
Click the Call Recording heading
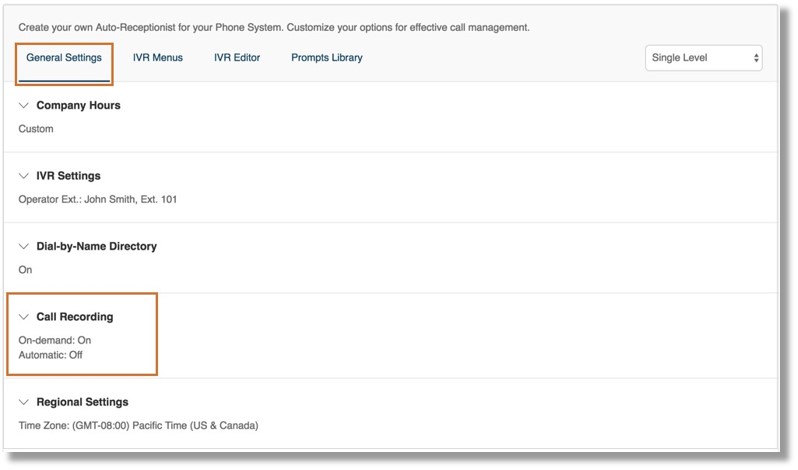point(75,317)
